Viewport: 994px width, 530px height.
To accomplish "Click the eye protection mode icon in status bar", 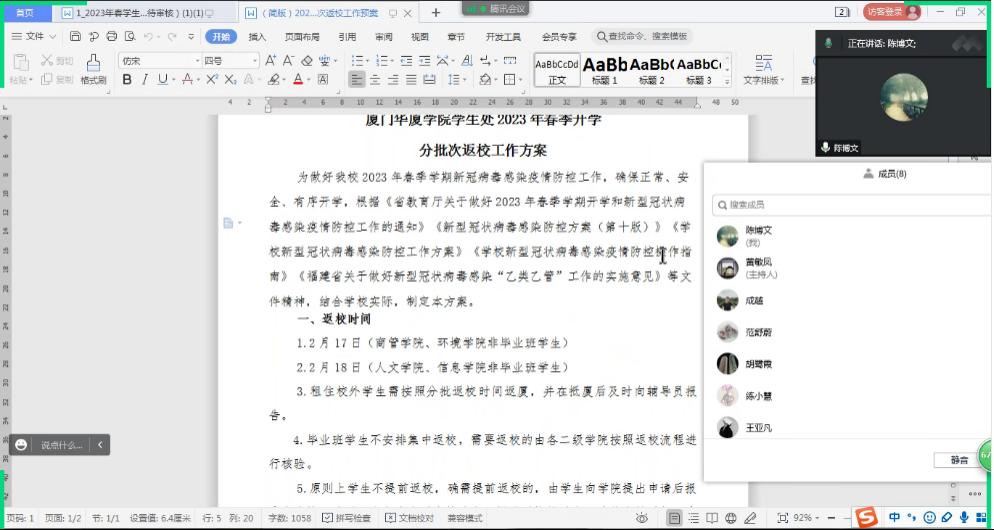I will (641, 518).
